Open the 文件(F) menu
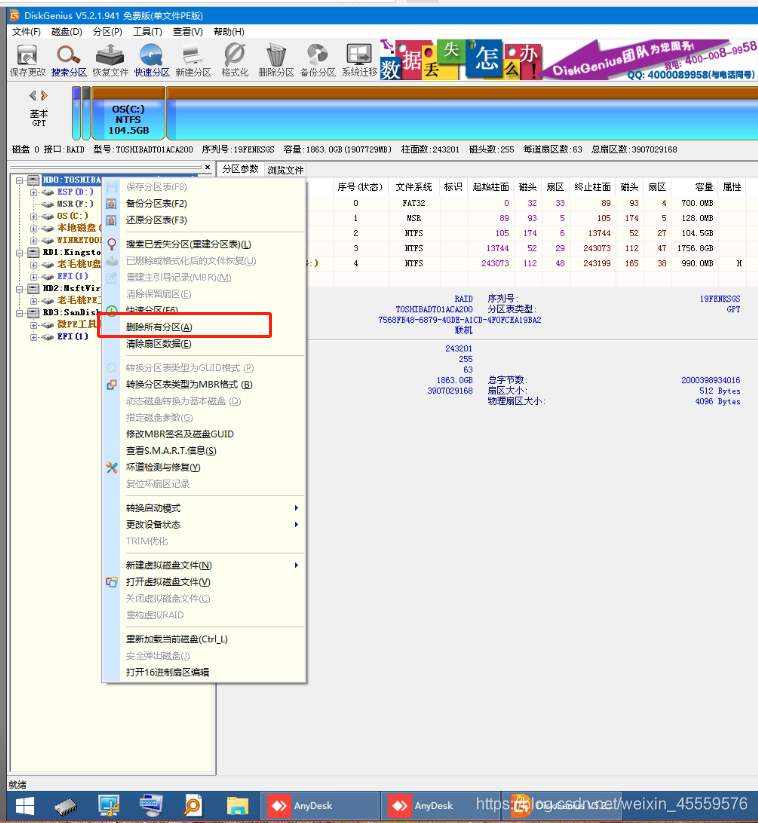758x823 pixels. 26,31
